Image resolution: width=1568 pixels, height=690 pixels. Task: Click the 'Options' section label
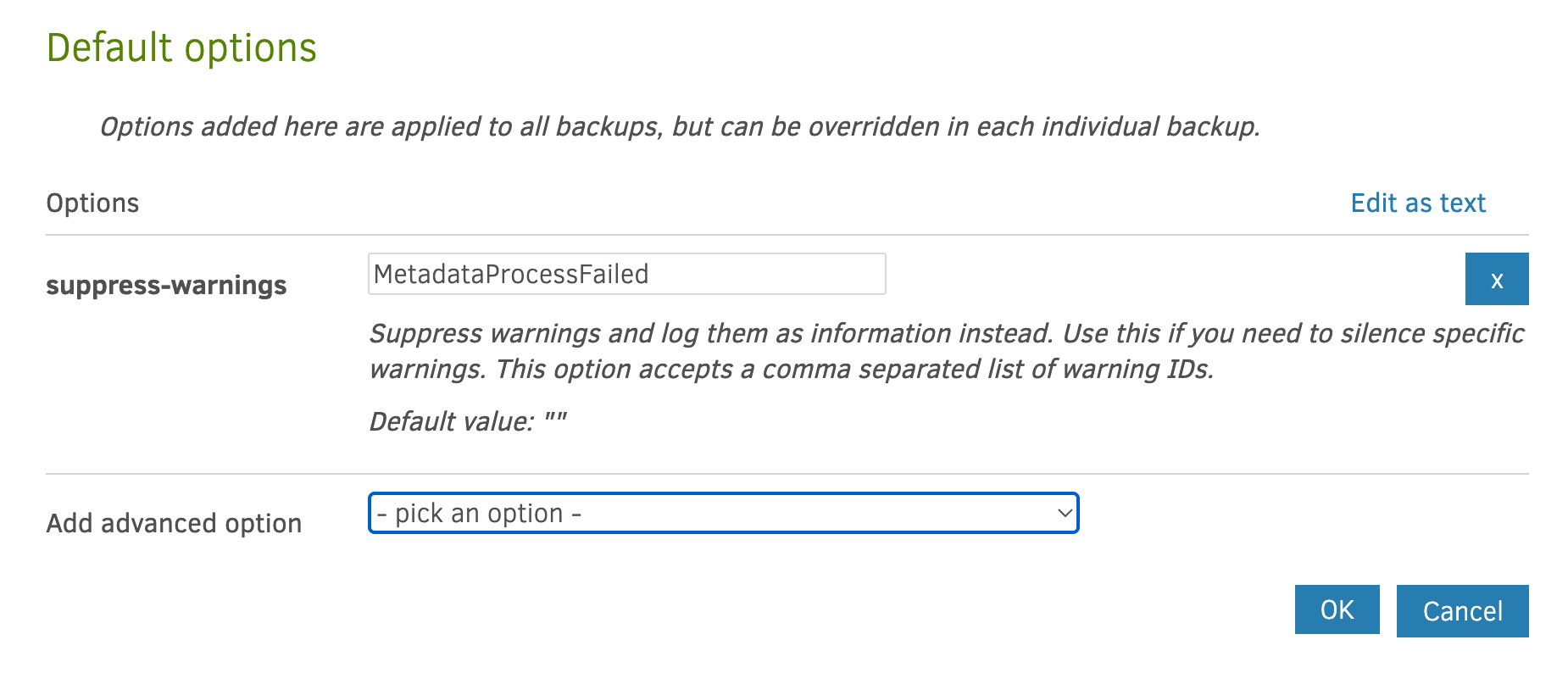pyautogui.click(x=92, y=203)
